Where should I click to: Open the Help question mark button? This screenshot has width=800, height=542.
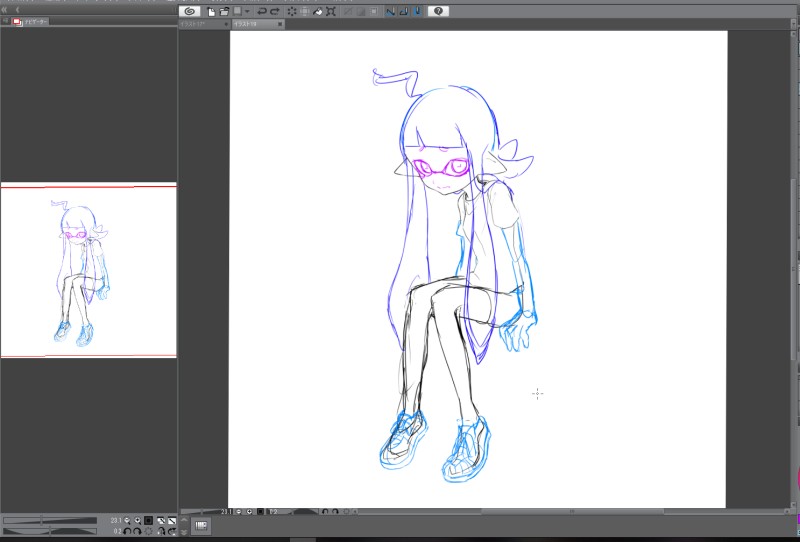point(438,11)
